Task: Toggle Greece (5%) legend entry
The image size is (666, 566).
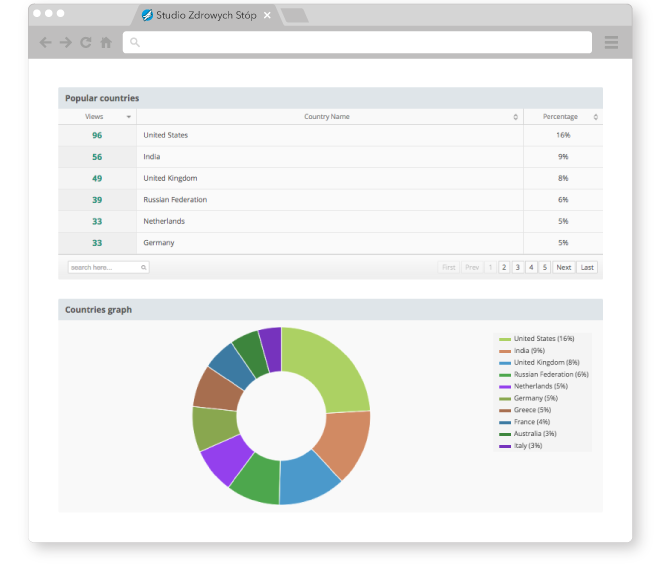Action: (x=525, y=410)
